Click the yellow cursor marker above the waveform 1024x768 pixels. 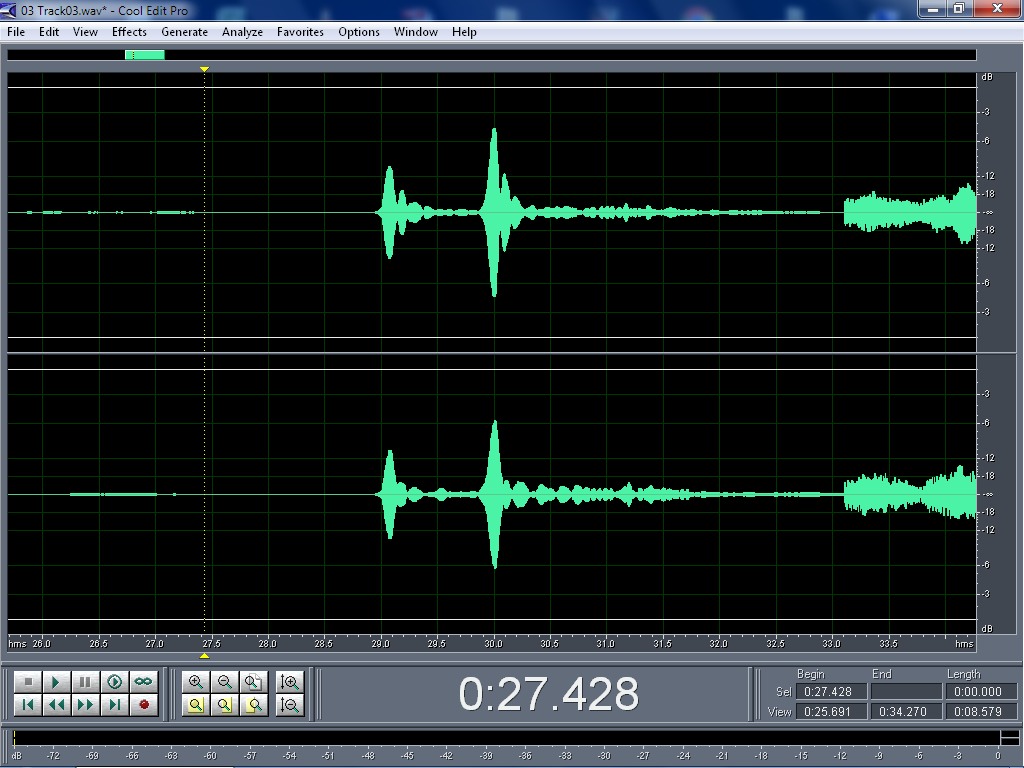[x=204, y=69]
